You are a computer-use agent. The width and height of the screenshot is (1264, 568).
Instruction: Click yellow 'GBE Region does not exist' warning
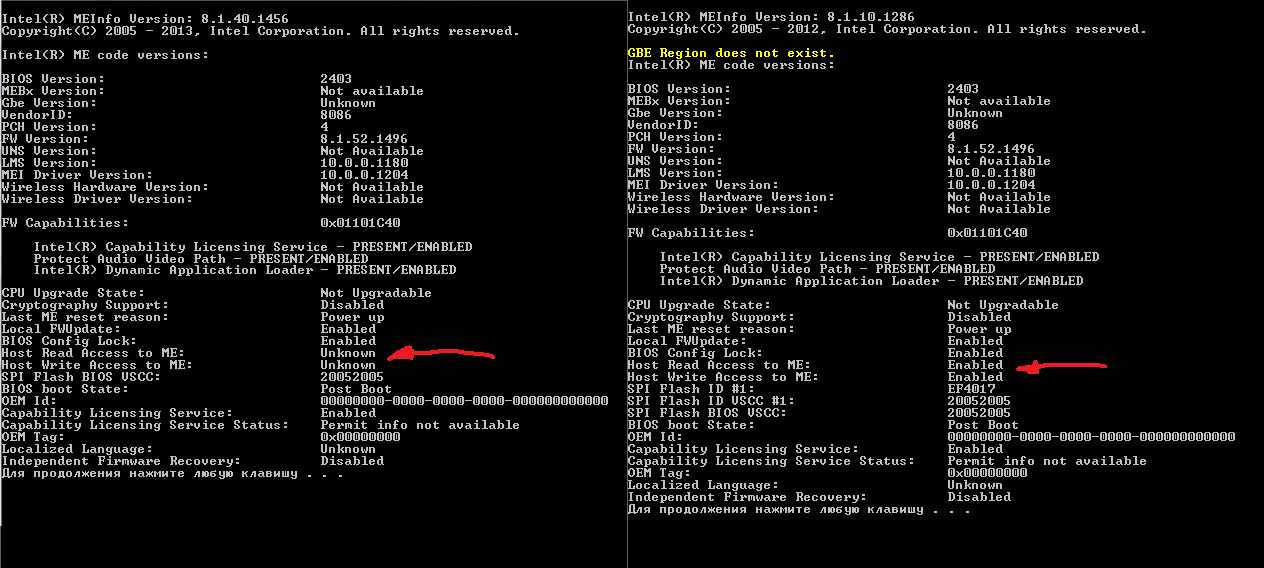pos(731,53)
